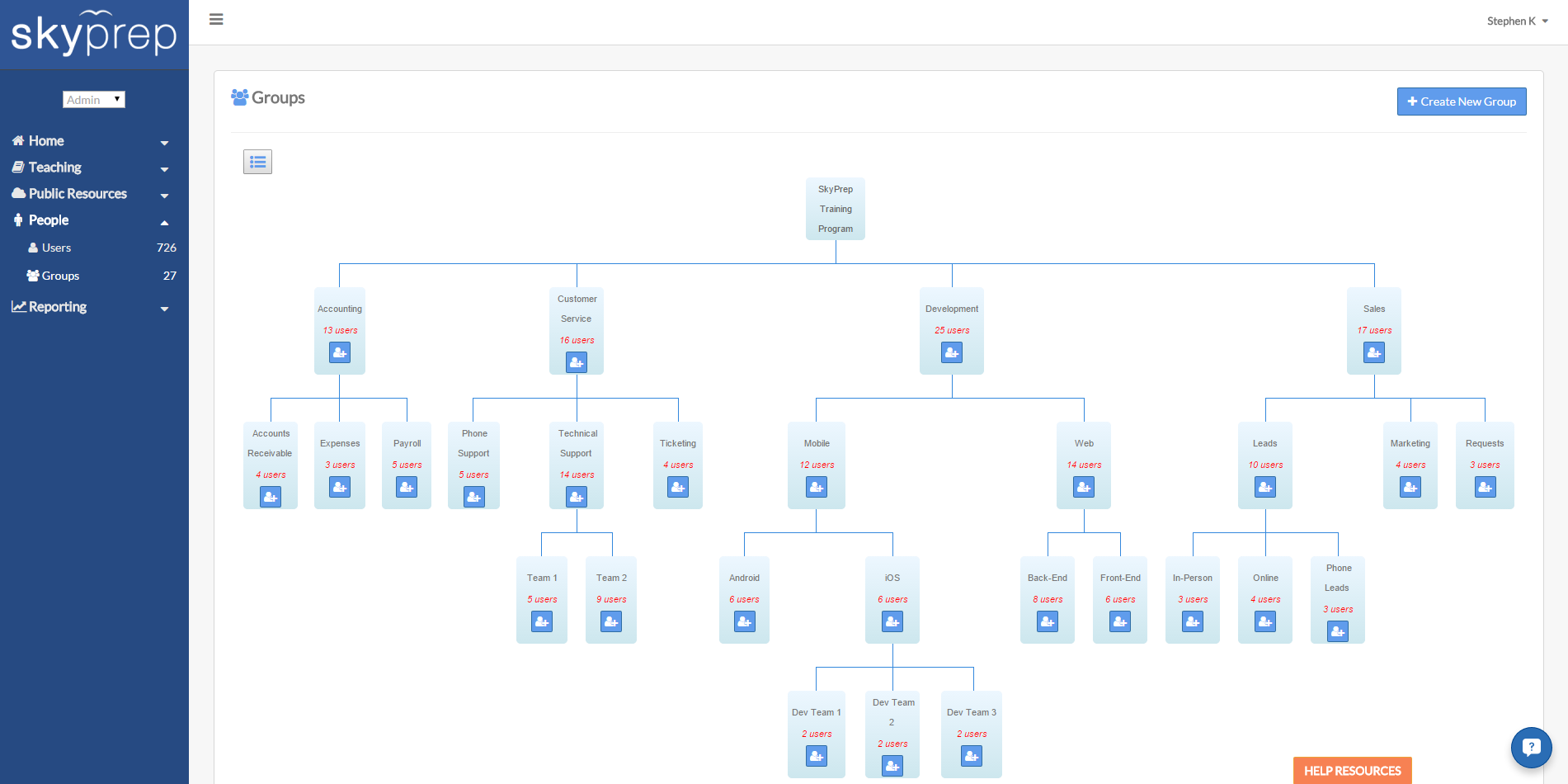Click the Accounting group name

tap(340, 309)
